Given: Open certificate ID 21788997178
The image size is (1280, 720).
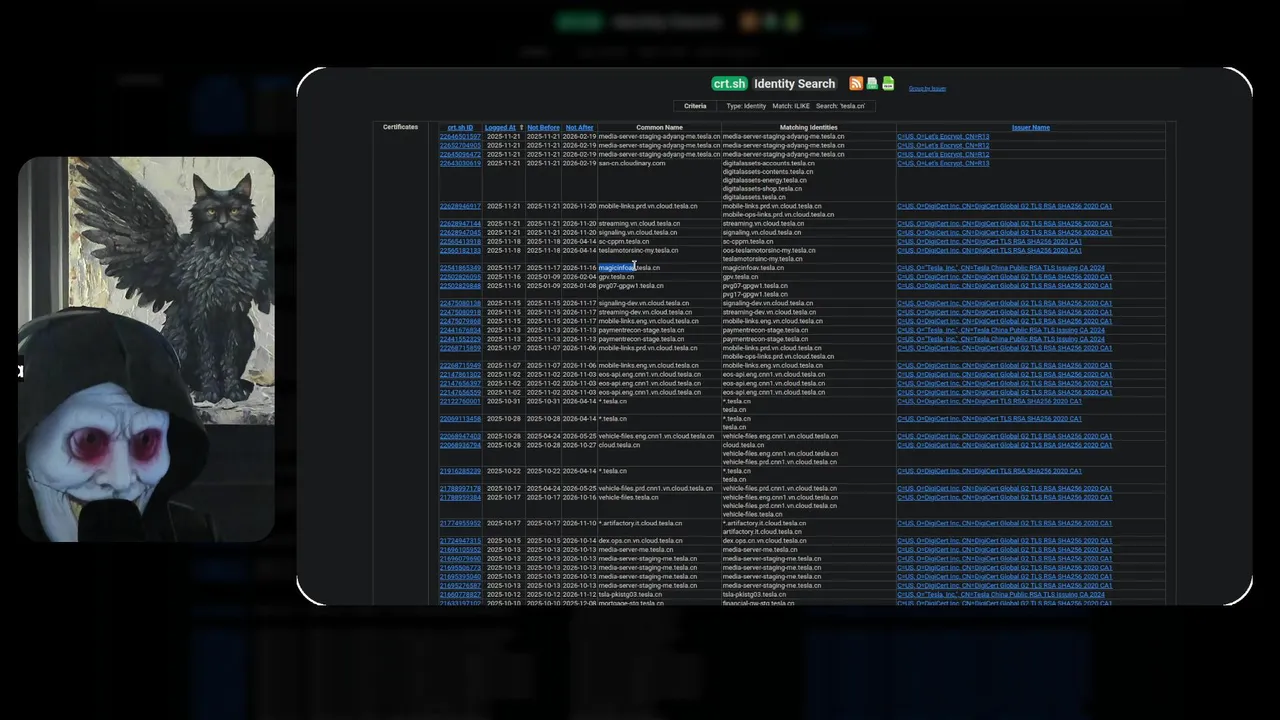Looking at the screenshot, I should tap(460, 489).
